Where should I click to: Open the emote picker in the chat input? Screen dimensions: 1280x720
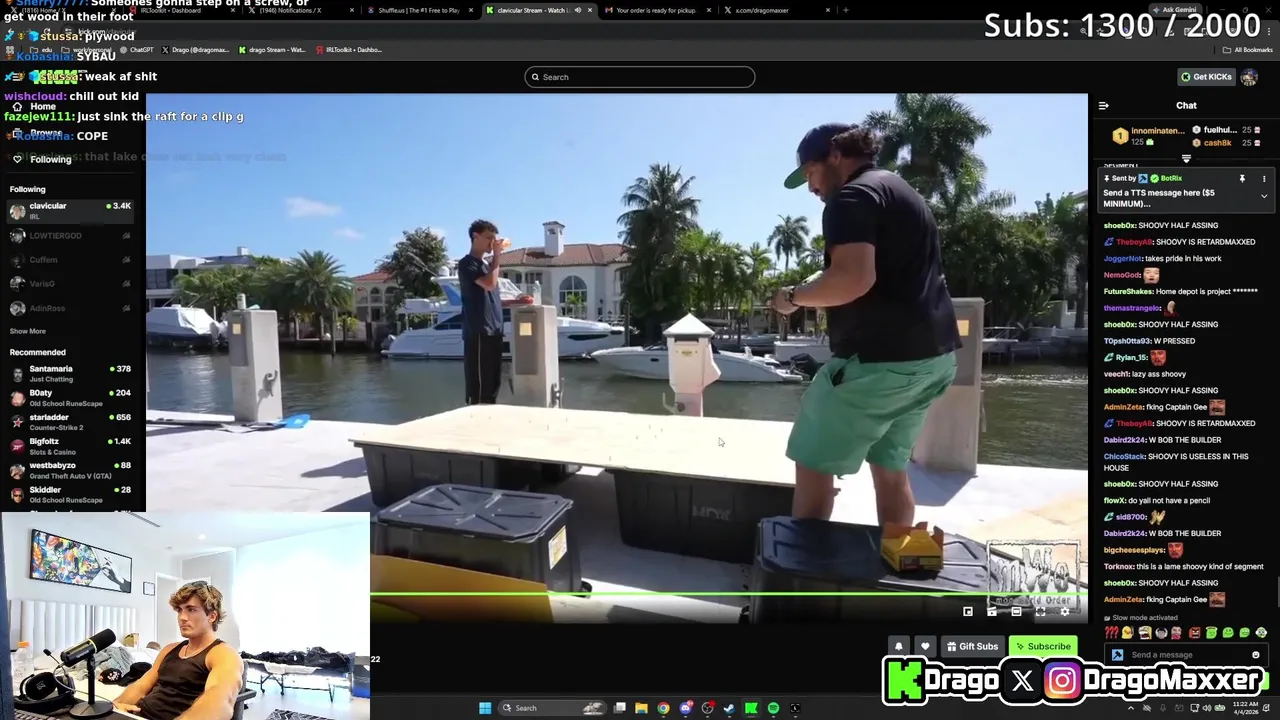(1256, 655)
